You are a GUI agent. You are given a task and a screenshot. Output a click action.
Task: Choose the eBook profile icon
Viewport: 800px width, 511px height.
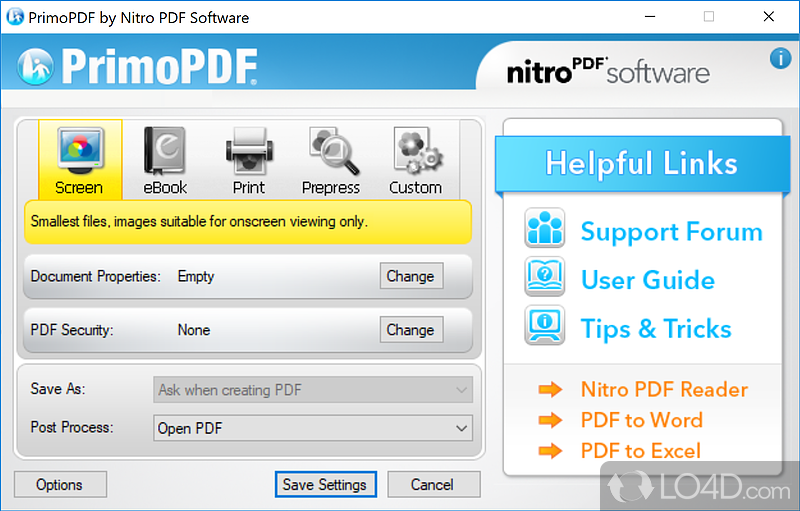pos(165,151)
